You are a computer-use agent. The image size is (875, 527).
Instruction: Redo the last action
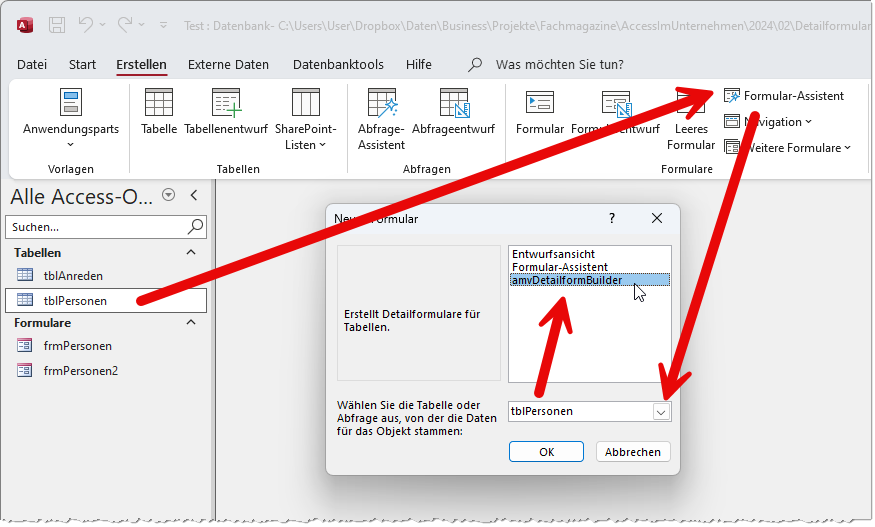(125, 25)
